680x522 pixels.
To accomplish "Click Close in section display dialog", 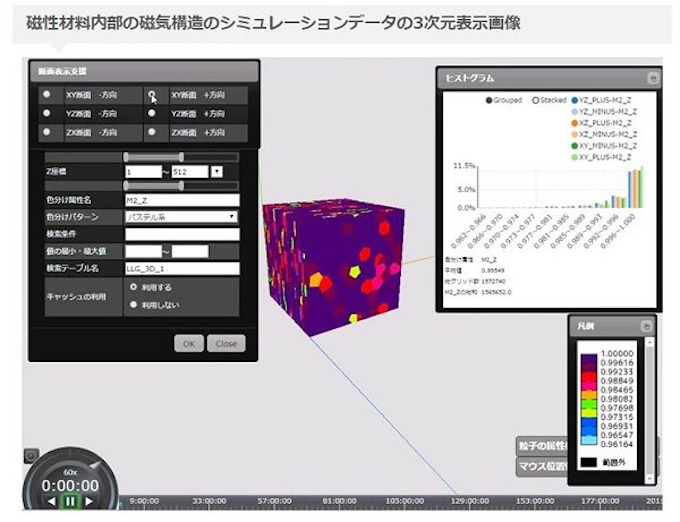I will coord(225,343).
